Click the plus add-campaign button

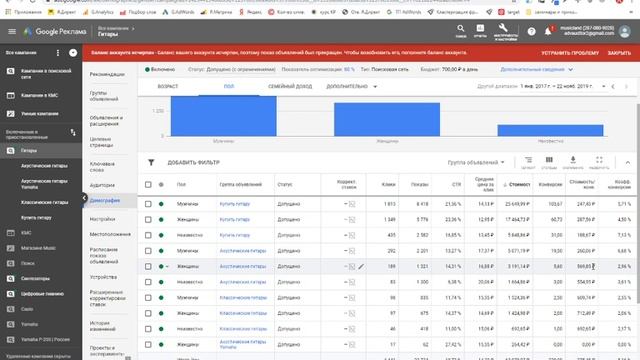point(73,53)
